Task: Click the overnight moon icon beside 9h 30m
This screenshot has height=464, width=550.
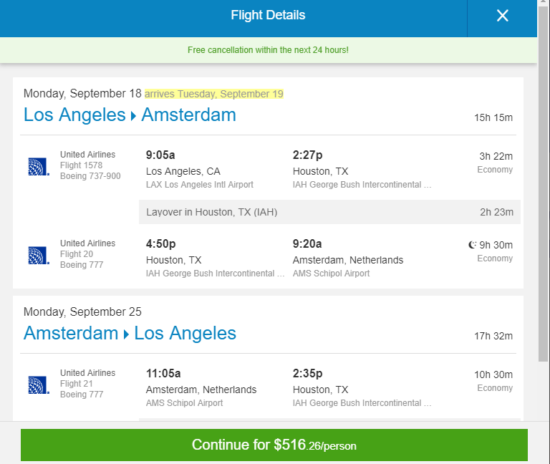Action: pyautogui.click(x=472, y=245)
